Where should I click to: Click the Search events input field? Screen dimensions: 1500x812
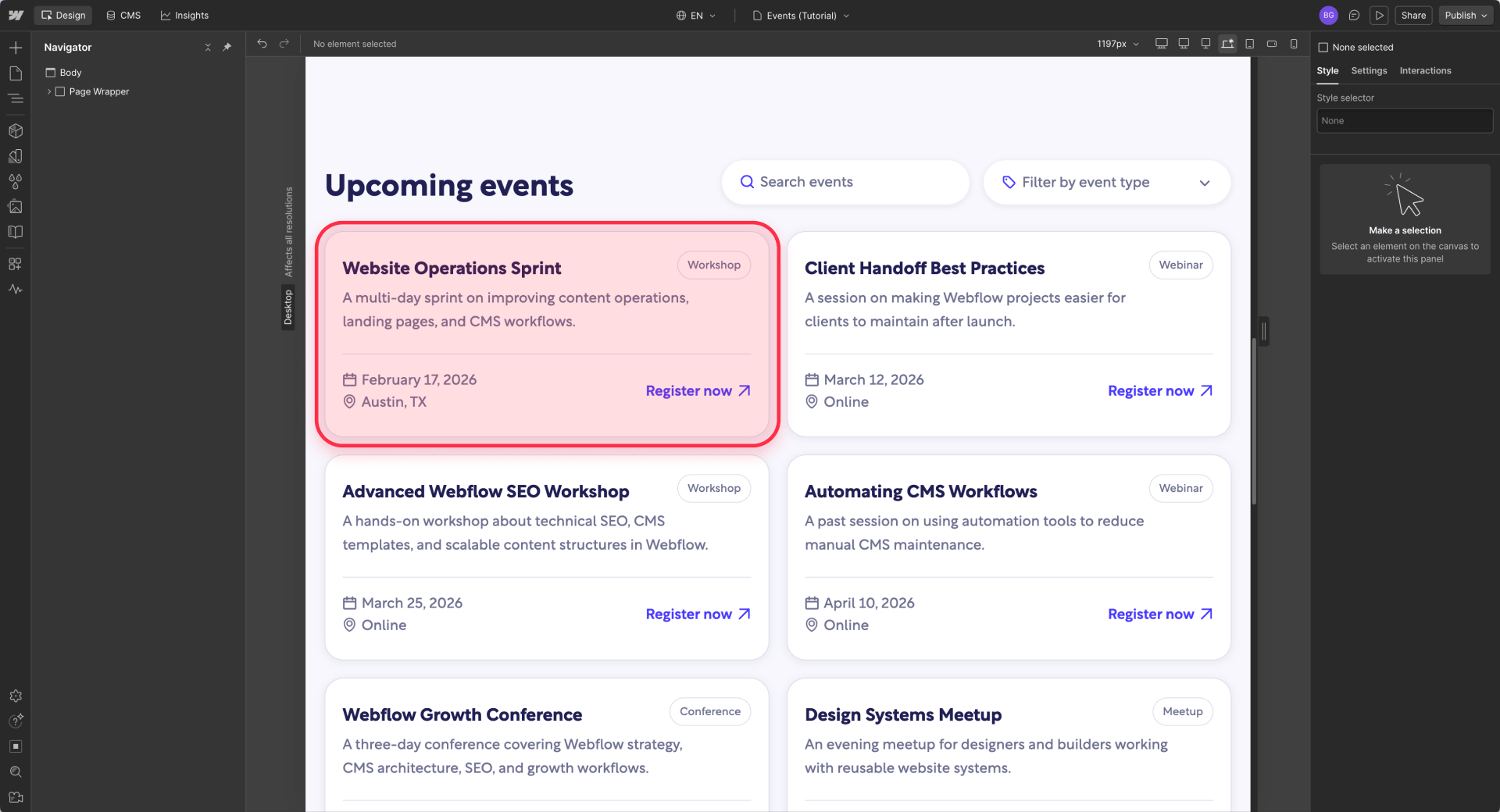click(845, 183)
